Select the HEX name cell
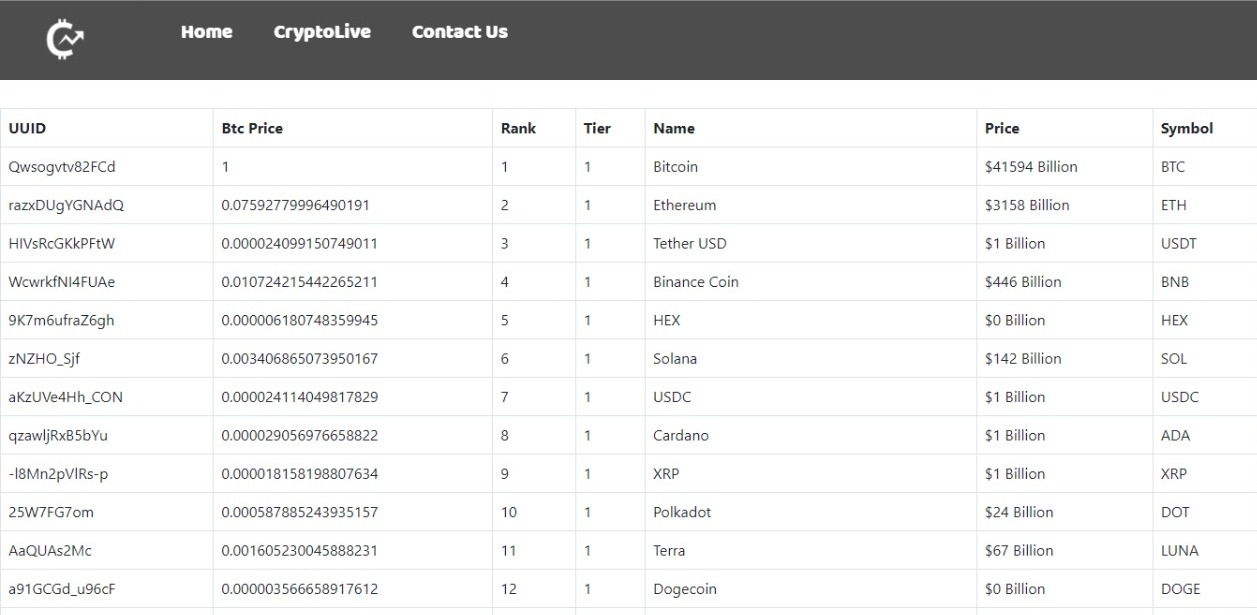1257x615 pixels. (x=811, y=320)
